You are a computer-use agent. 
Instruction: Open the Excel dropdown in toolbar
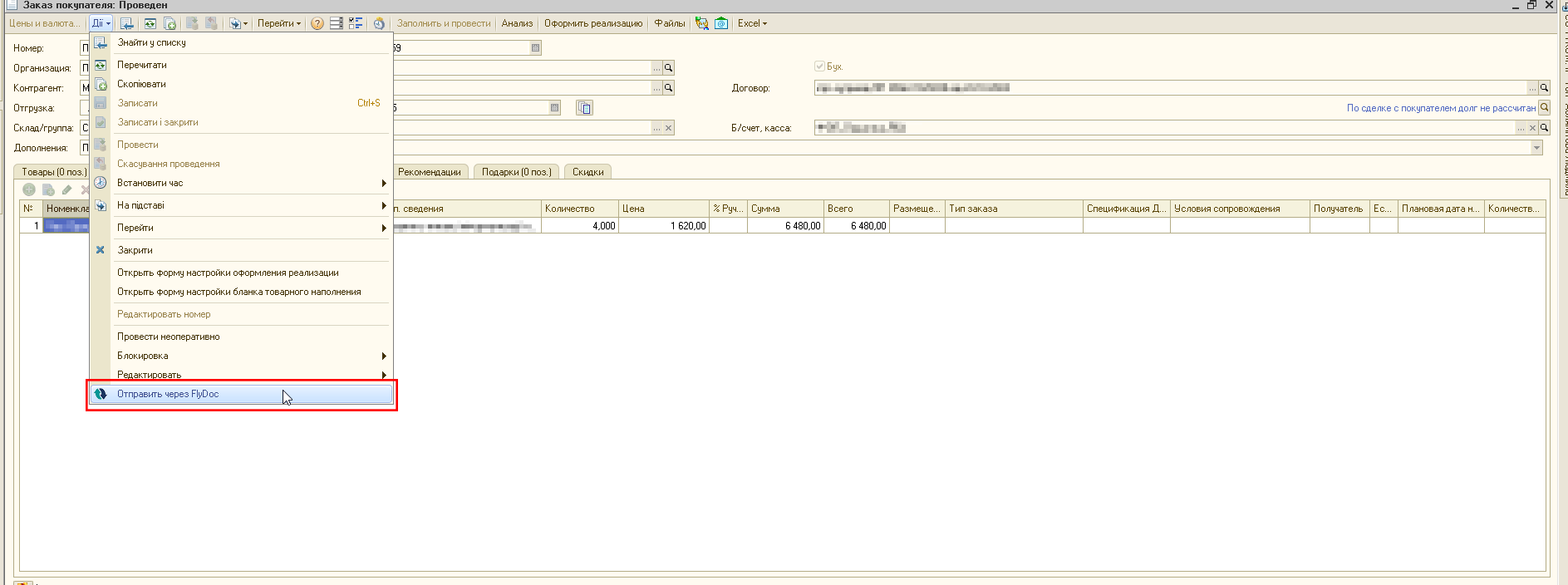[x=752, y=23]
